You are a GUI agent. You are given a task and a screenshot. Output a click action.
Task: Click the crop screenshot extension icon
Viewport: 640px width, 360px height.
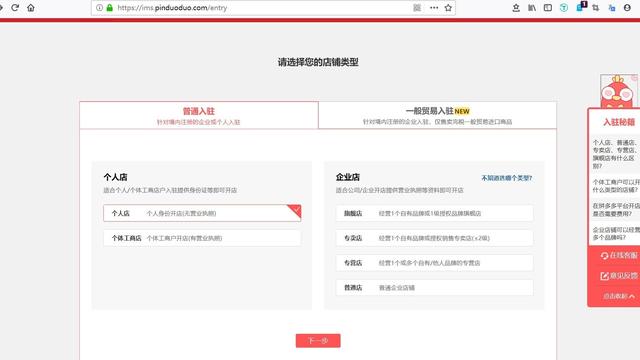tap(596, 7)
